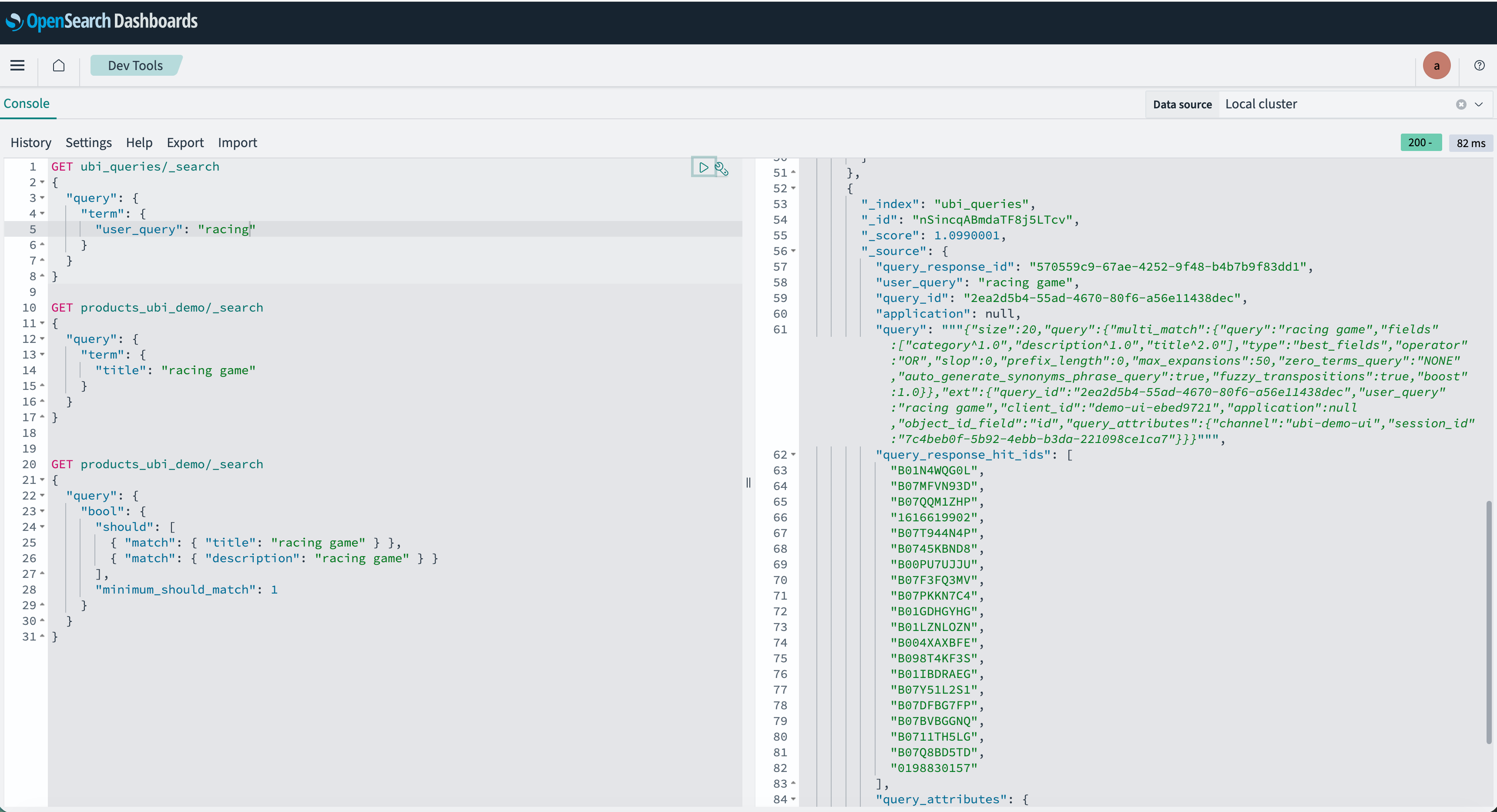Clear the Local cluster data source selection
1497x812 pixels.
[x=1461, y=104]
